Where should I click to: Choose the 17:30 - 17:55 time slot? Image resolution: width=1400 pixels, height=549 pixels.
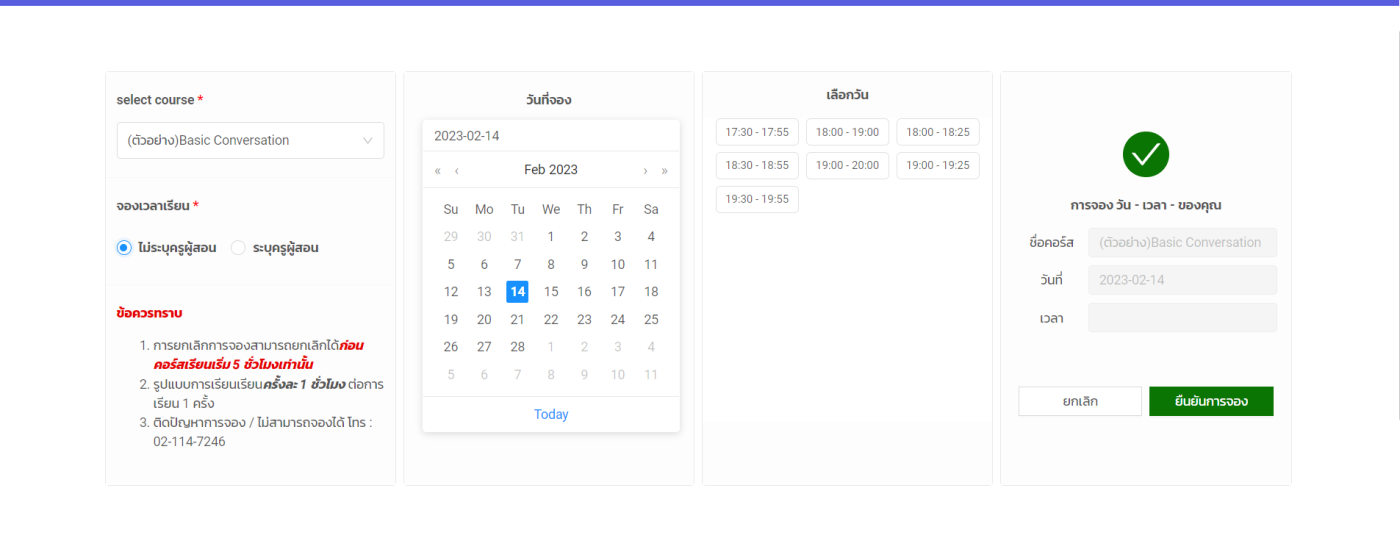[x=757, y=132]
